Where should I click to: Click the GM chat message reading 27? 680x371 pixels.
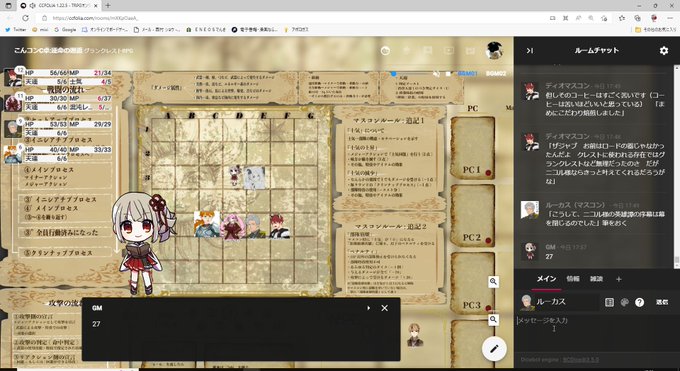(x=593, y=252)
